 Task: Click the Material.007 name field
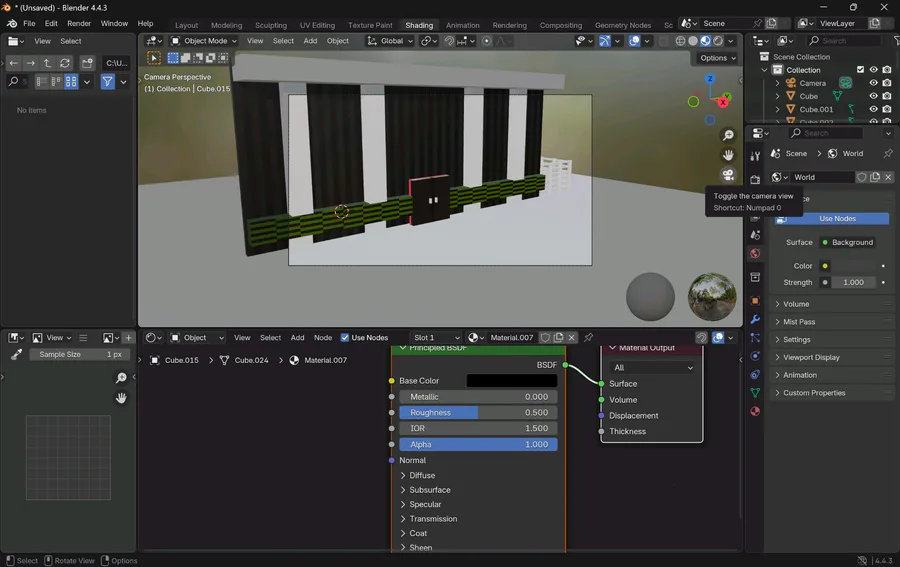(x=512, y=337)
